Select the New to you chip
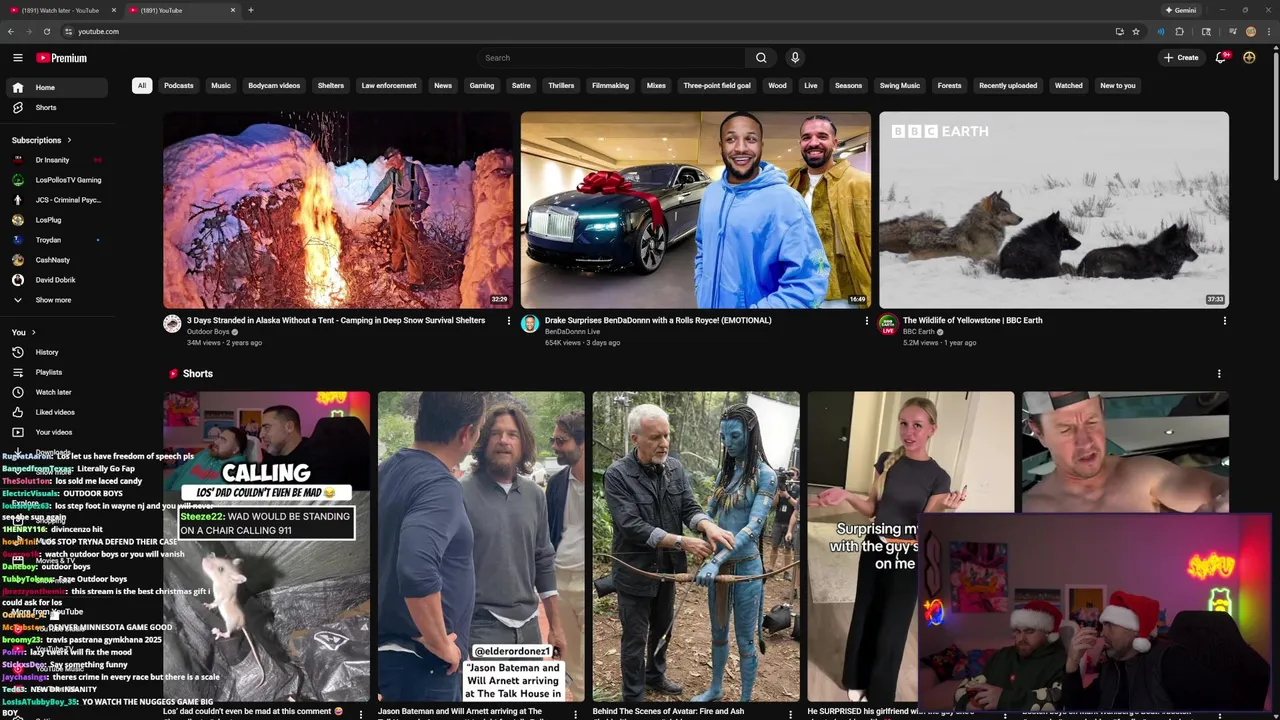 point(1118,86)
